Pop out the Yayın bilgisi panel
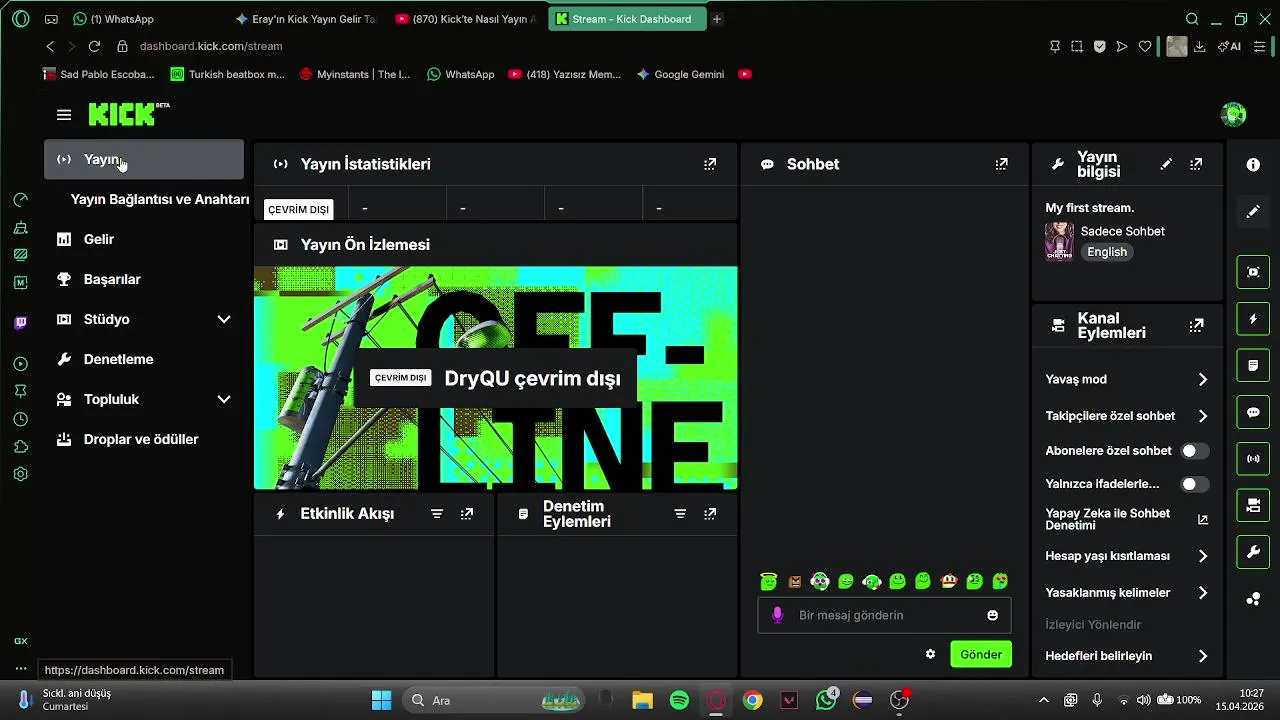This screenshot has width=1280, height=720. (1196, 164)
